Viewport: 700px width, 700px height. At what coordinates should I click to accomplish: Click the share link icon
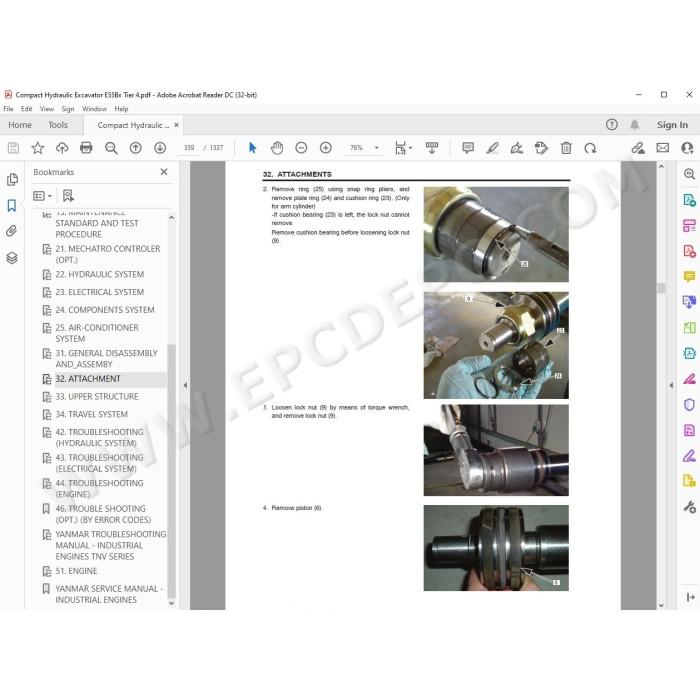(x=638, y=148)
